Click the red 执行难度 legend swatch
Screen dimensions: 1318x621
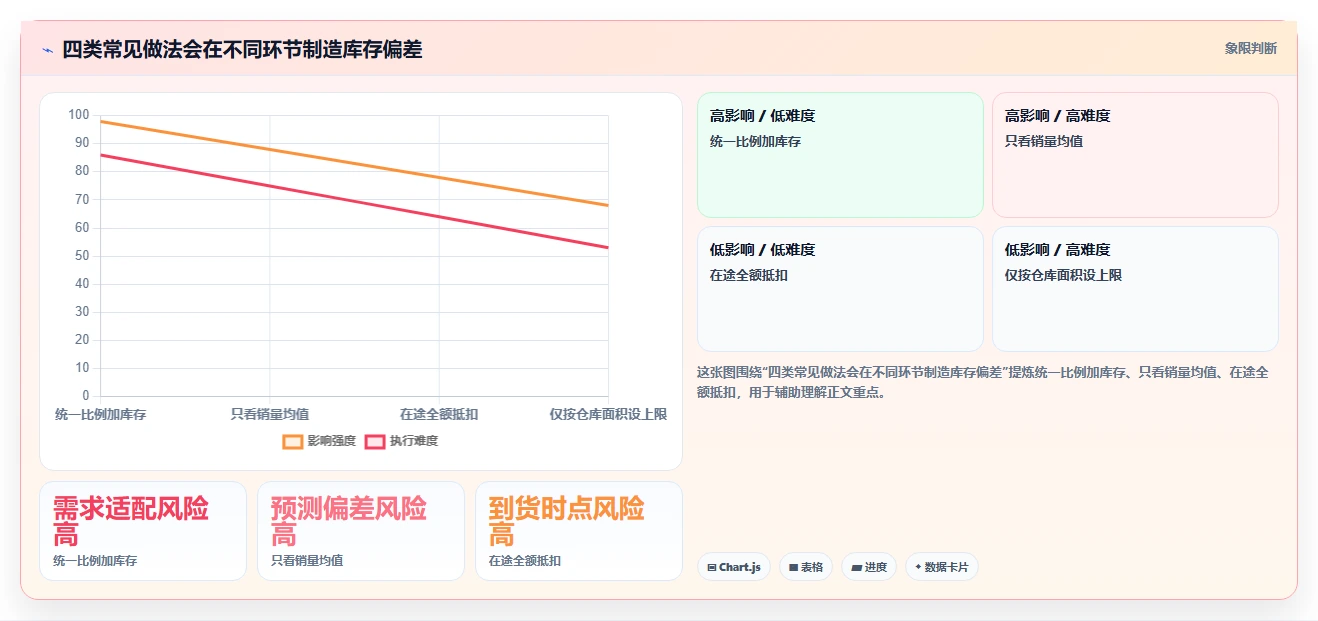(x=375, y=441)
